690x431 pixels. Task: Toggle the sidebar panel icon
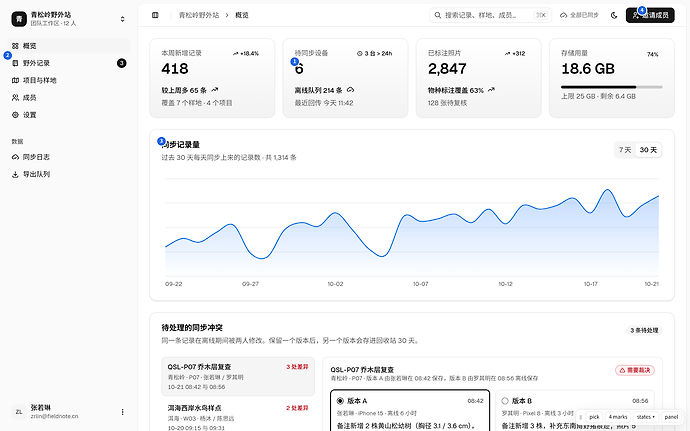[155, 15]
